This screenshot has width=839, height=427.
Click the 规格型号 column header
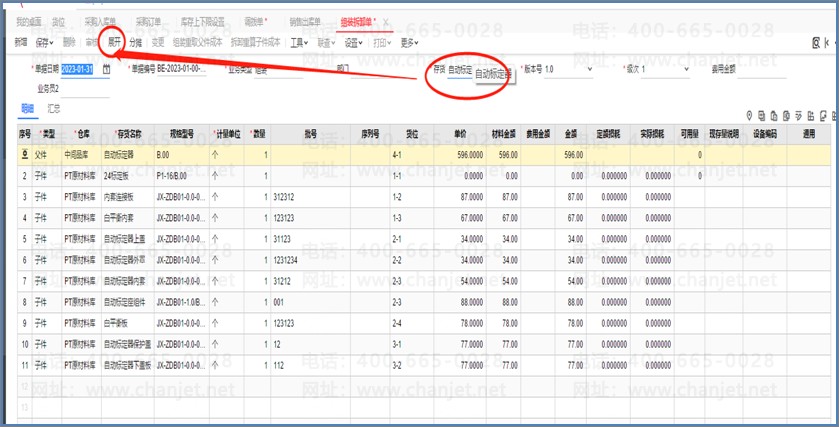point(182,134)
